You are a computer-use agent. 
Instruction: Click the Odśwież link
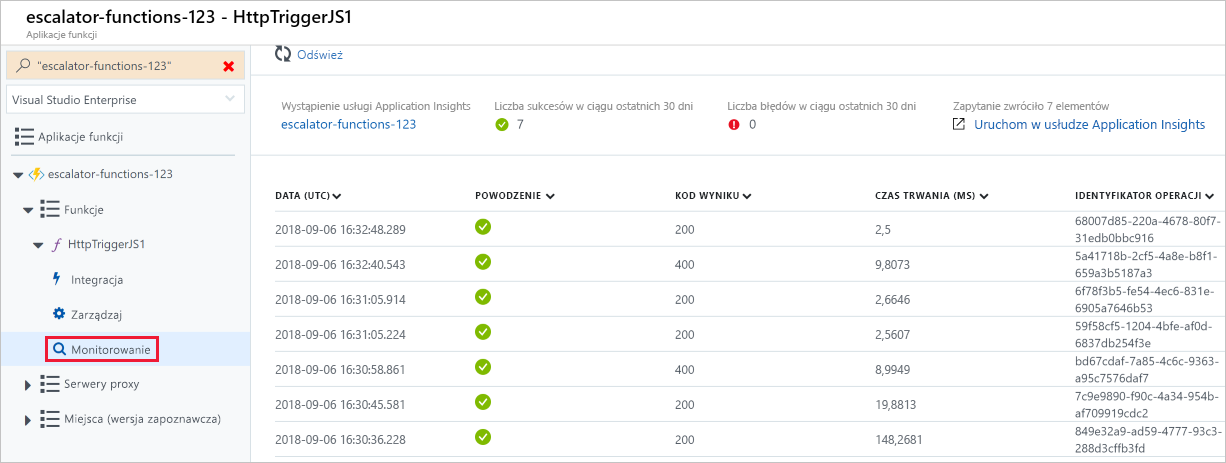(320, 55)
